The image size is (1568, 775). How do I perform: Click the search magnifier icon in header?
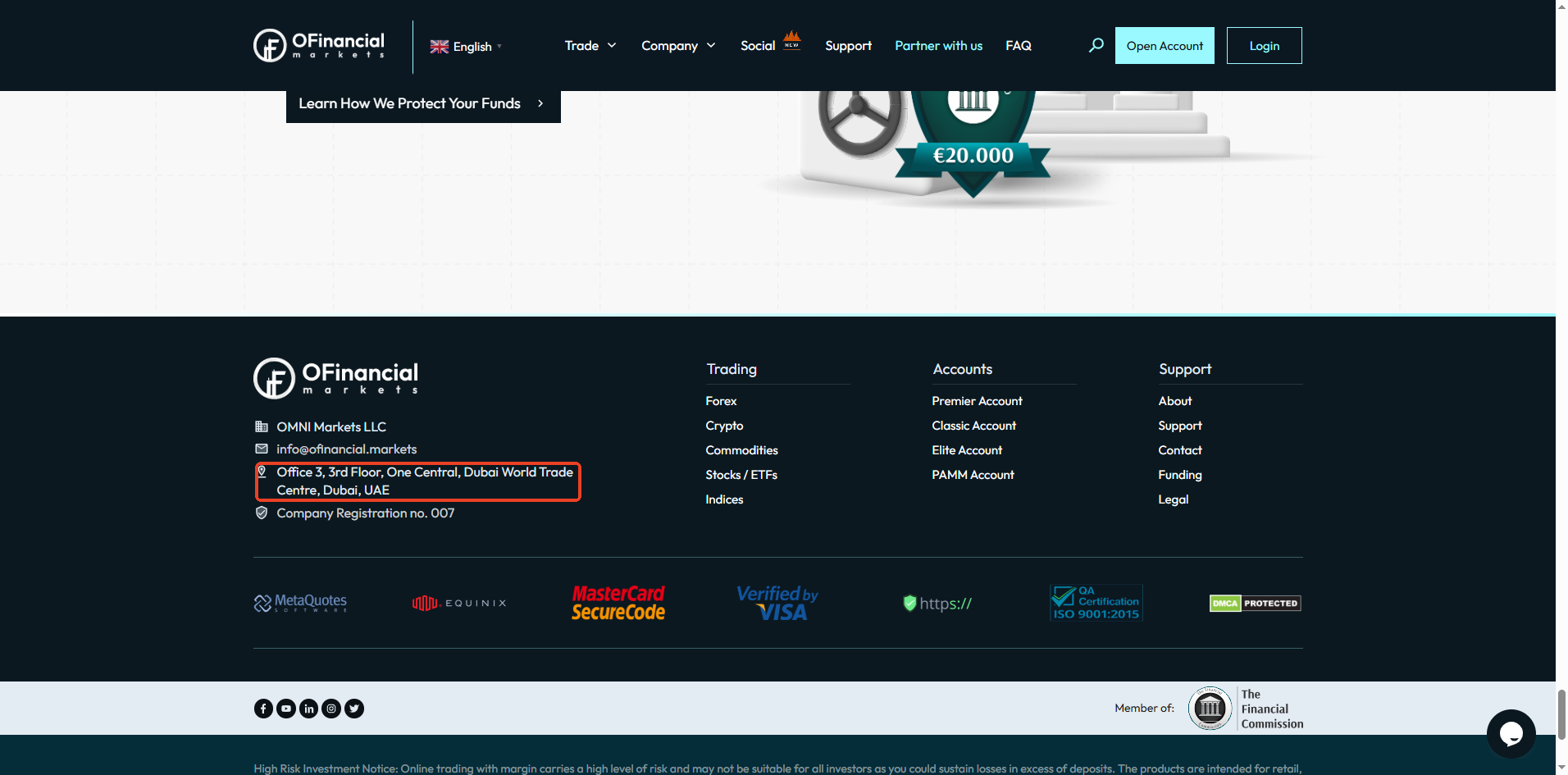coord(1096,45)
